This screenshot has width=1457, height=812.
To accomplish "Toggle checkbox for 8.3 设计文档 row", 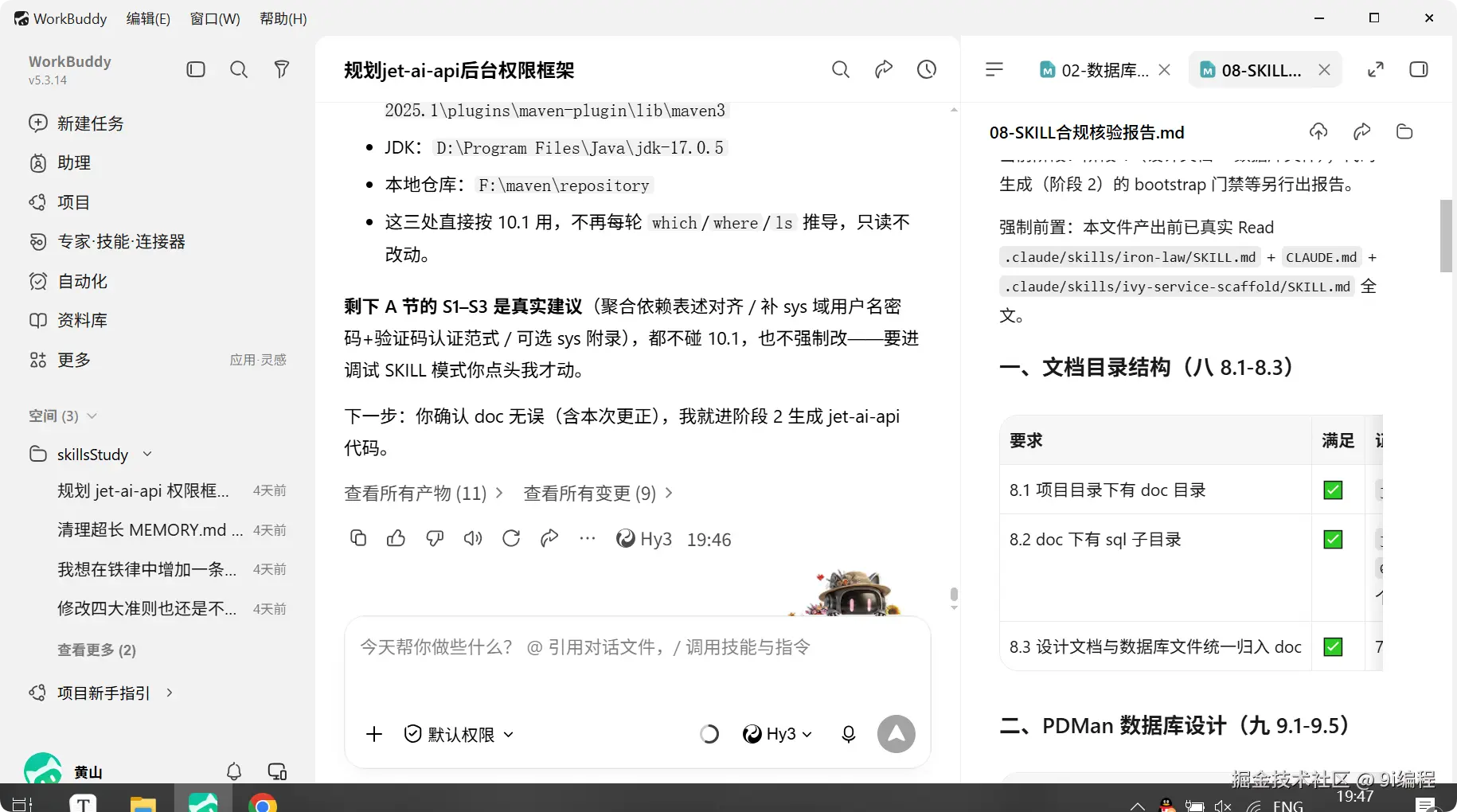I will pos(1333,647).
